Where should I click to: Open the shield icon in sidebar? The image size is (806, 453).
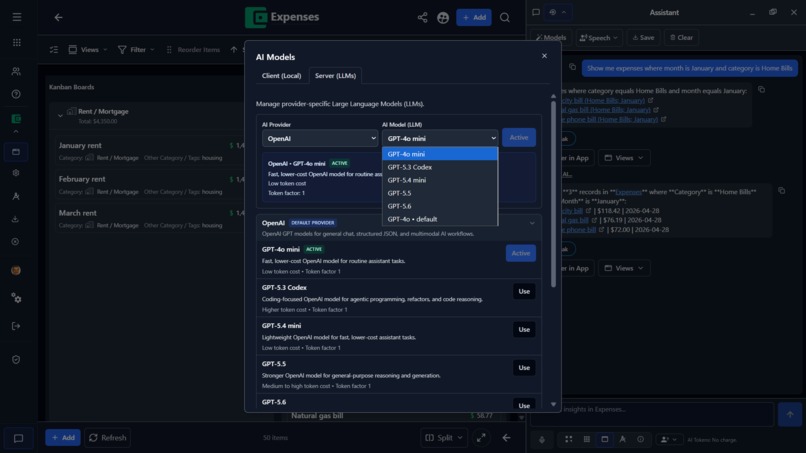pyautogui.click(x=16, y=360)
